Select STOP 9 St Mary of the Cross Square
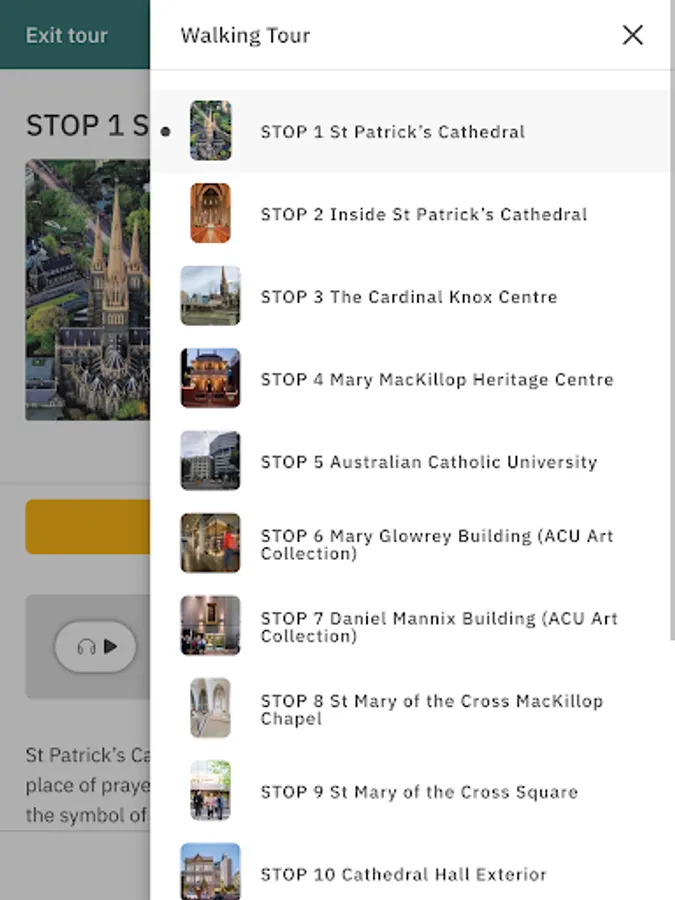 tap(418, 791)
